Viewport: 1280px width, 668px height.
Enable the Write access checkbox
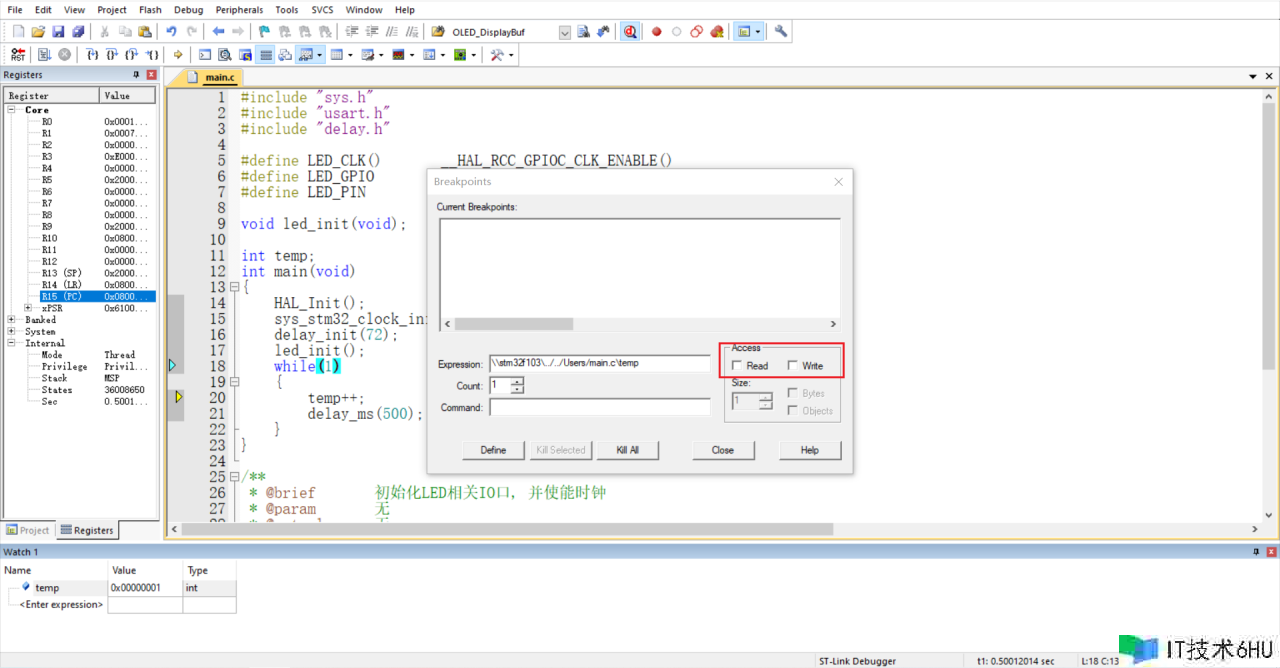pos(793,366)
